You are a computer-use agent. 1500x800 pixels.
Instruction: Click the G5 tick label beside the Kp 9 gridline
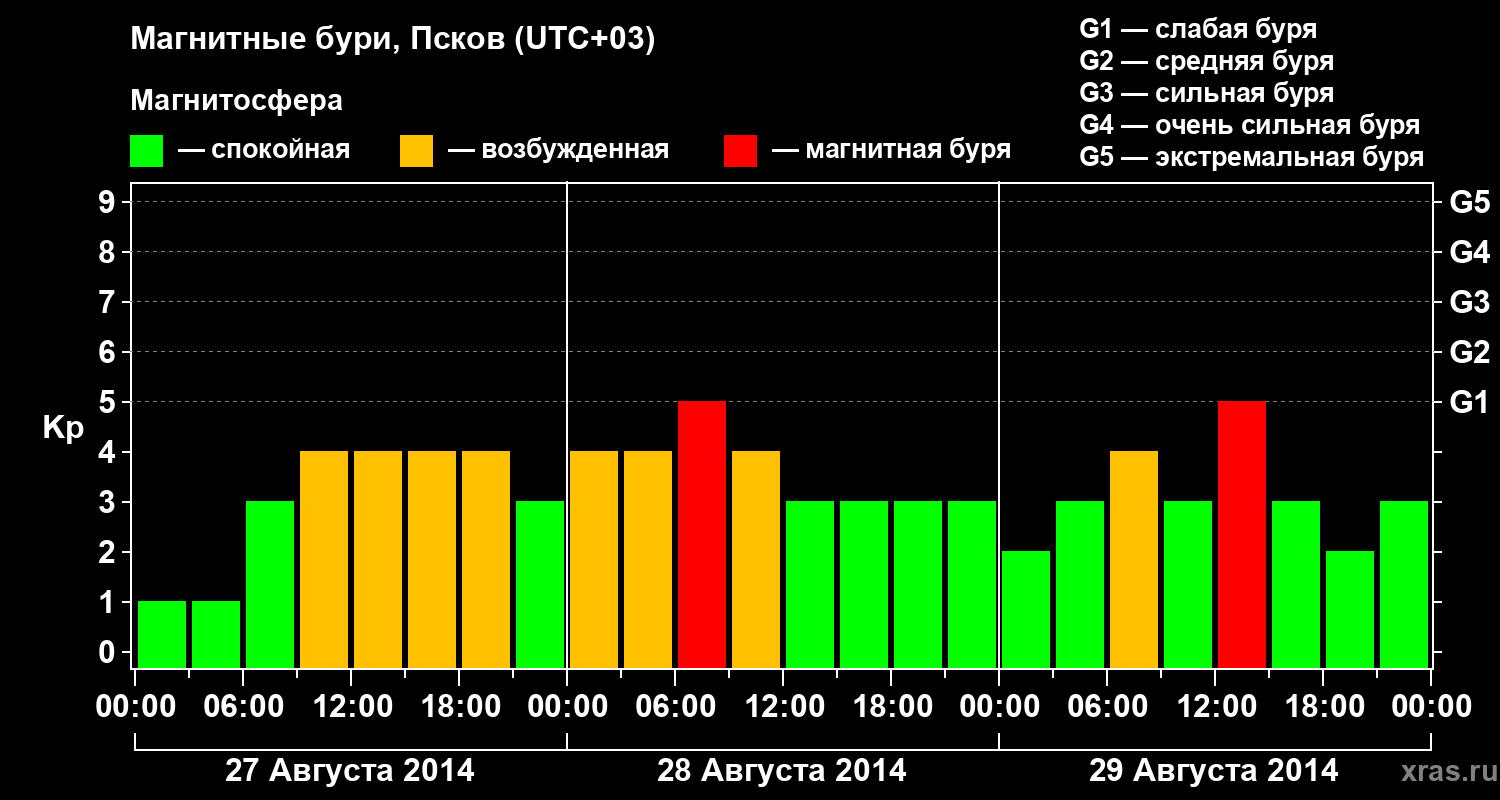pyautogui.click(x=1469, y=202)
